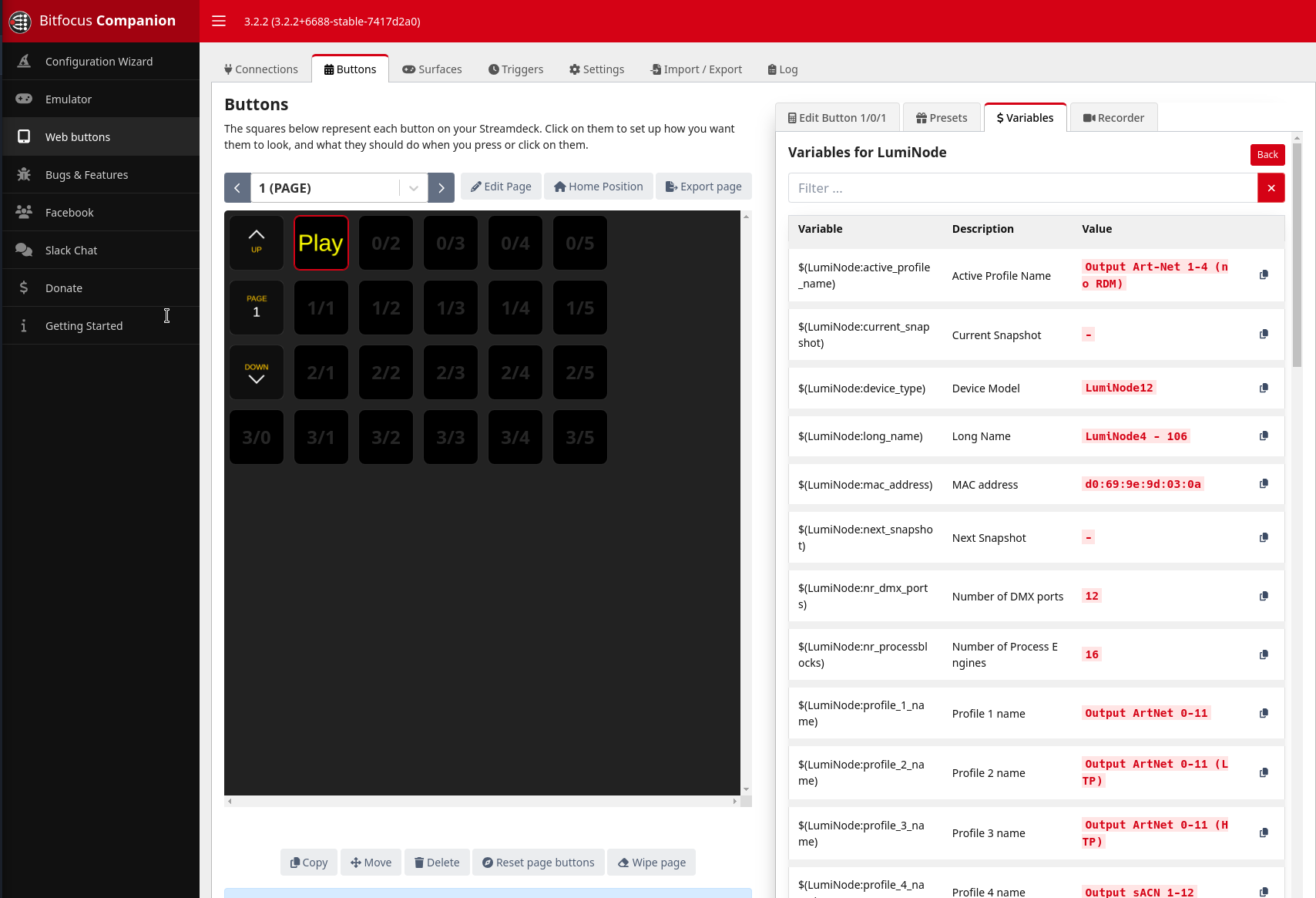Switch to the Surfaces tab
The width and height of the screenshot is (1316, 898).
click(x=432, y=69)
